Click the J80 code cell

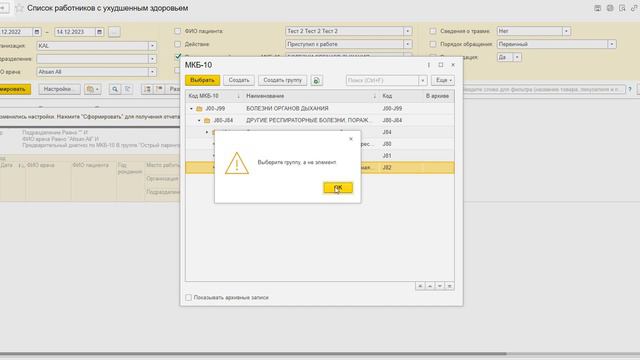387,144
